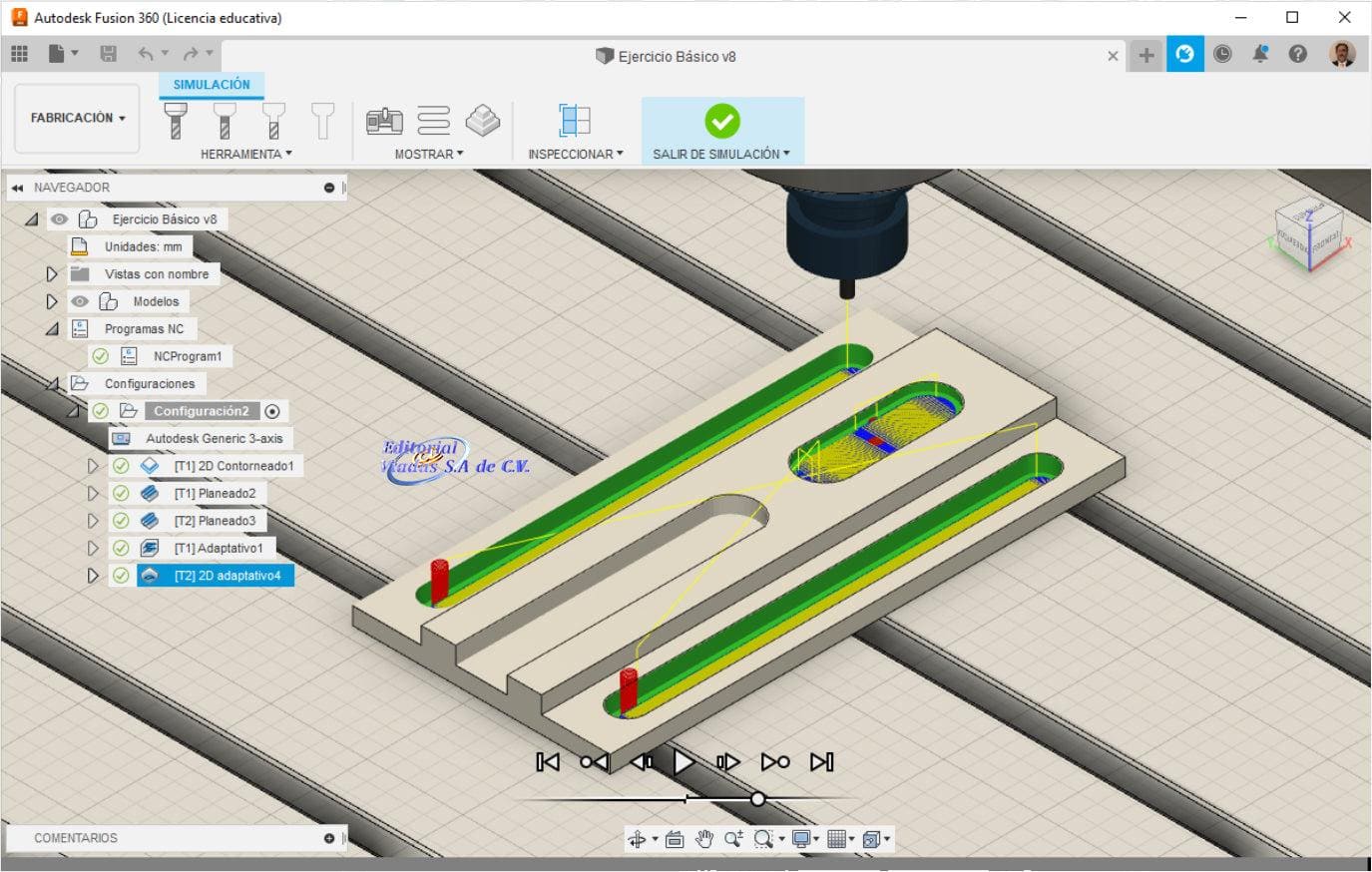This screenshot has height=872, width=1372.
Task: Click the toolpath lines icon in Mostrar
Action: tap(433, 121)
